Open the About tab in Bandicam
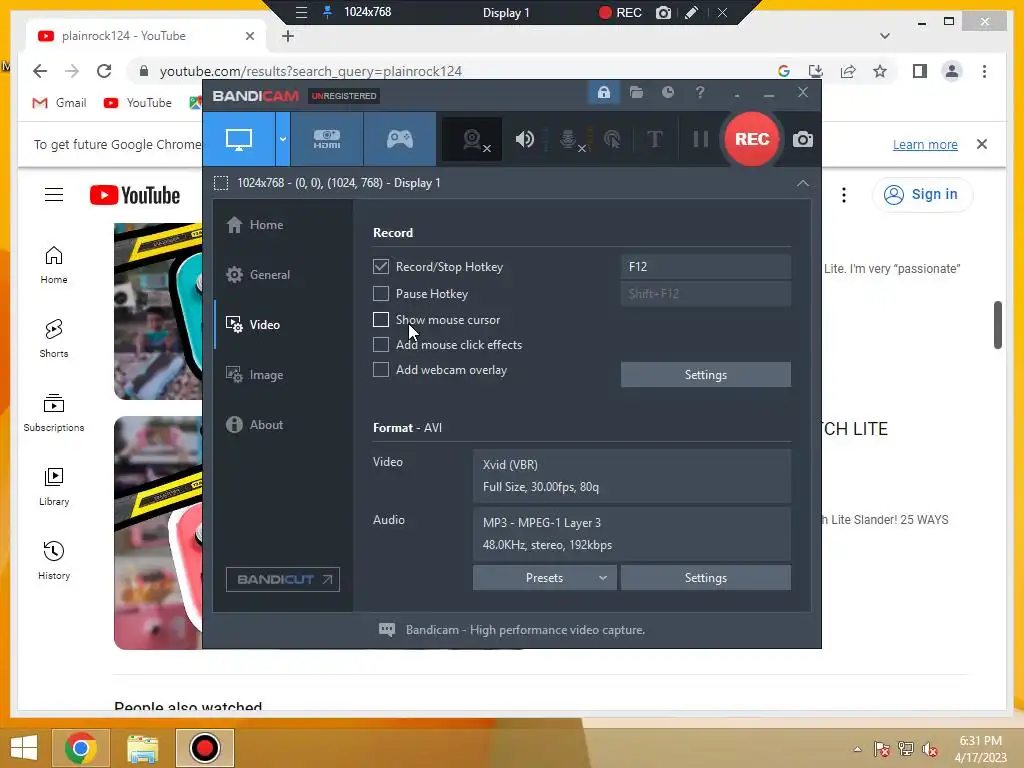 point(255,424)
